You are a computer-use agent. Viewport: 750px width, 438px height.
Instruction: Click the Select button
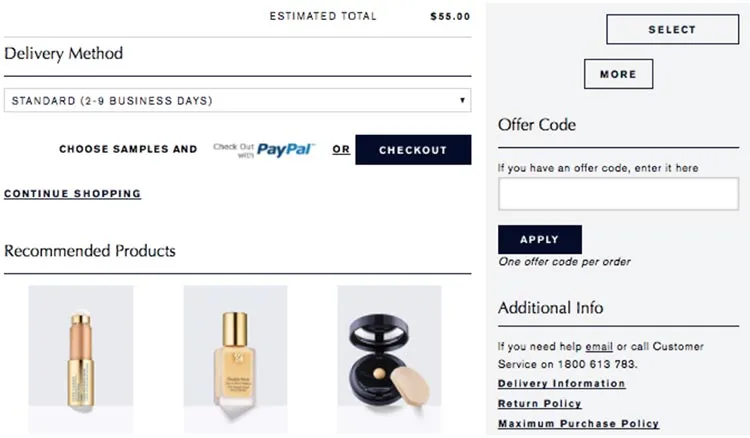pyautogui.click(x=672, y=30)
